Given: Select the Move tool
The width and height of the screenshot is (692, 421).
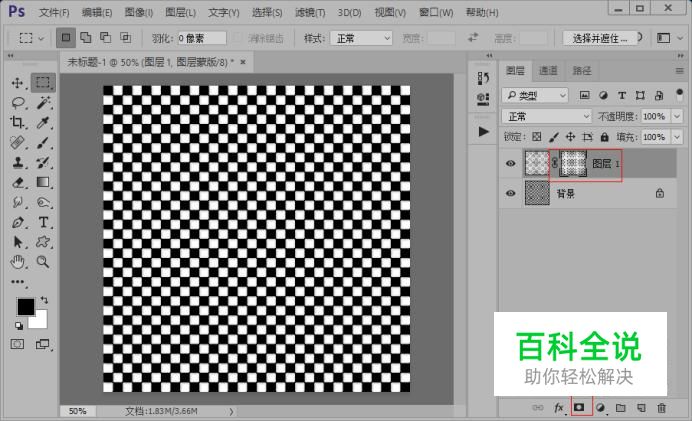Looking at the screenshot, I should [x=18, y=83].
